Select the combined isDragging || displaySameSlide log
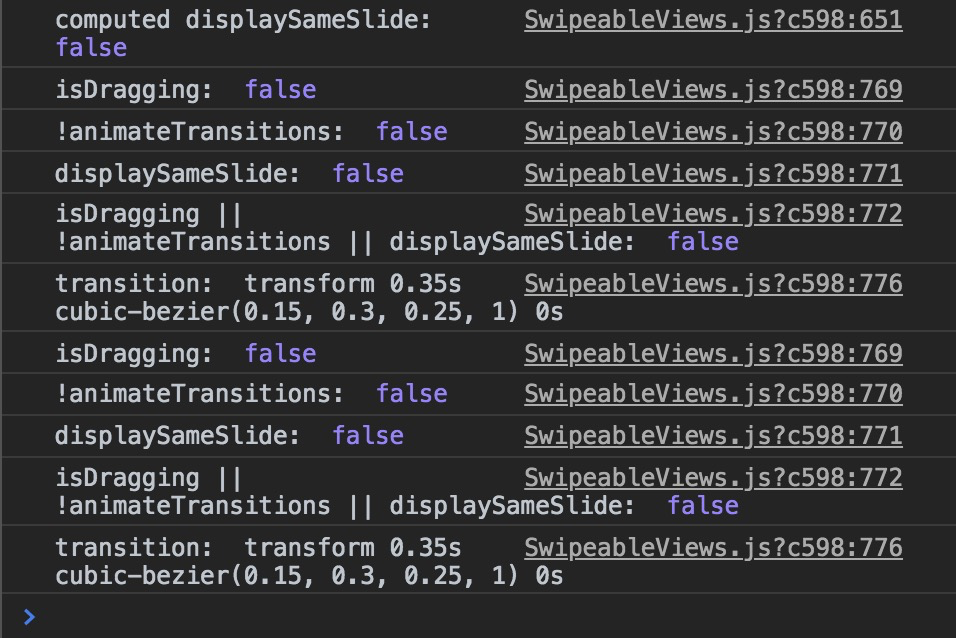The width and height of the screenshot is (956, 638). pos(300,227)
